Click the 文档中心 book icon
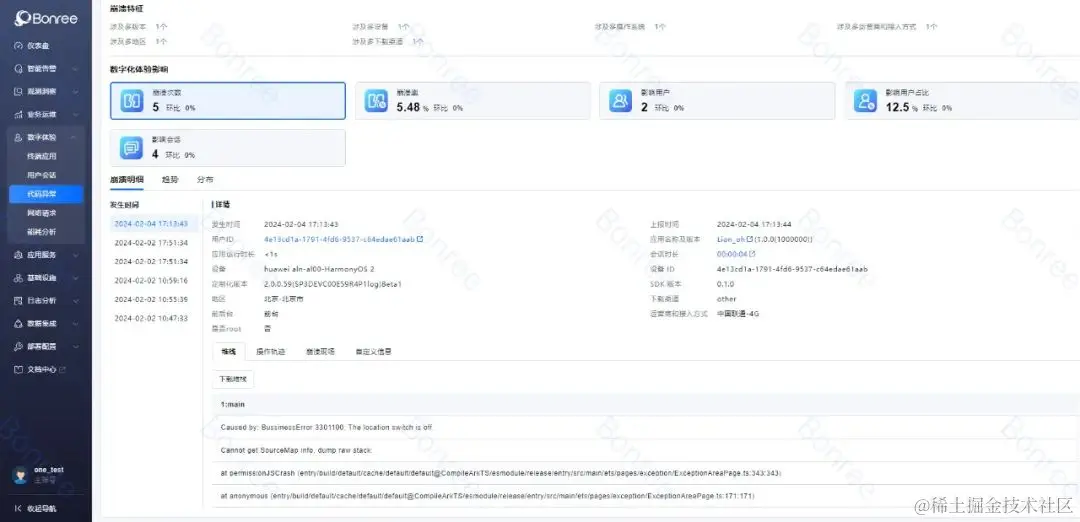The image size is (1080, 522). pyautogui.click(x=19, y=370)
